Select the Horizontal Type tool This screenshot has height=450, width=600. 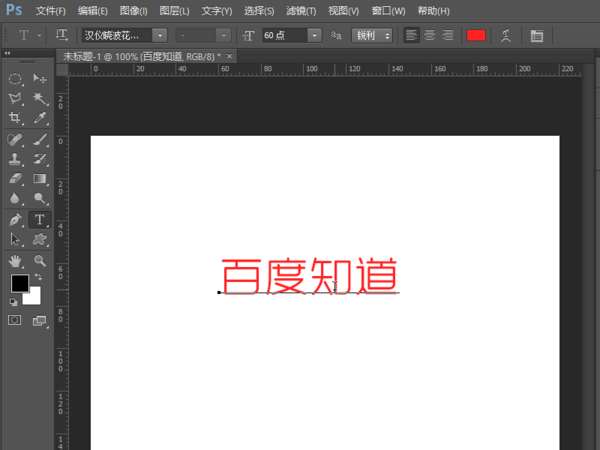coord(40,220)
